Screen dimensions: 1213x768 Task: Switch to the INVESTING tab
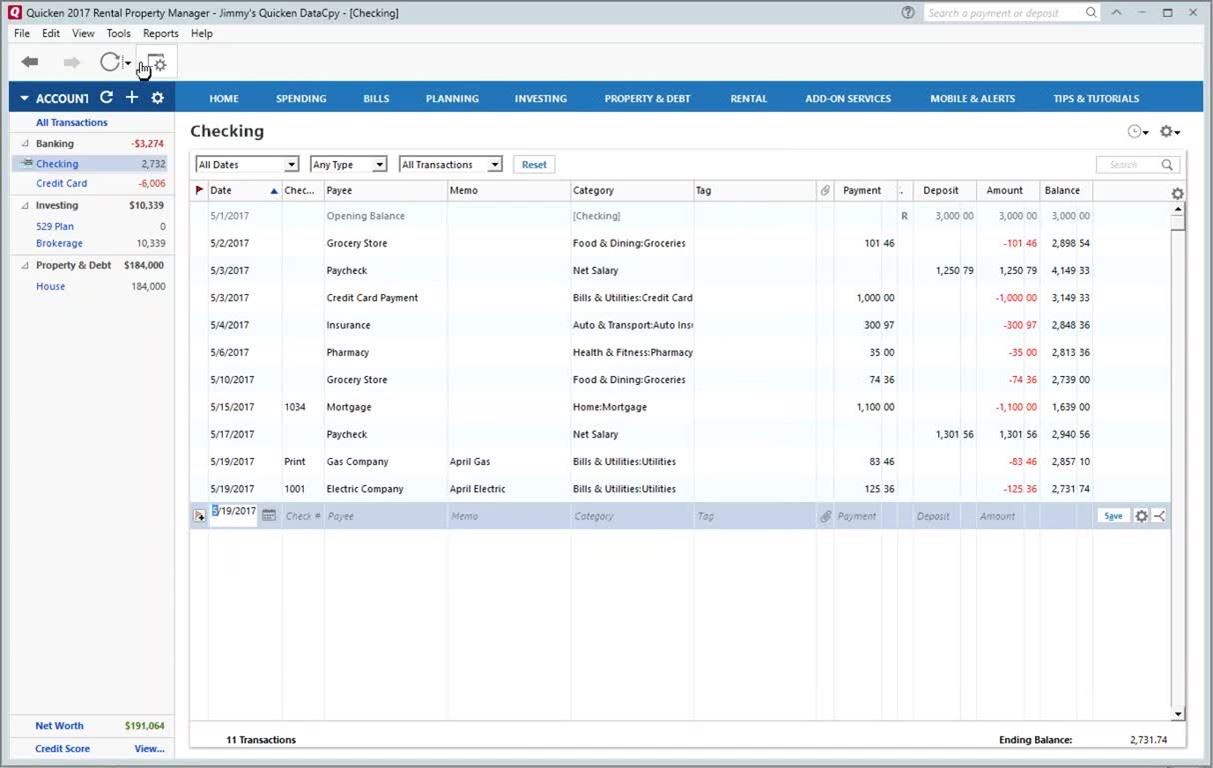click(x=540, y=98)
